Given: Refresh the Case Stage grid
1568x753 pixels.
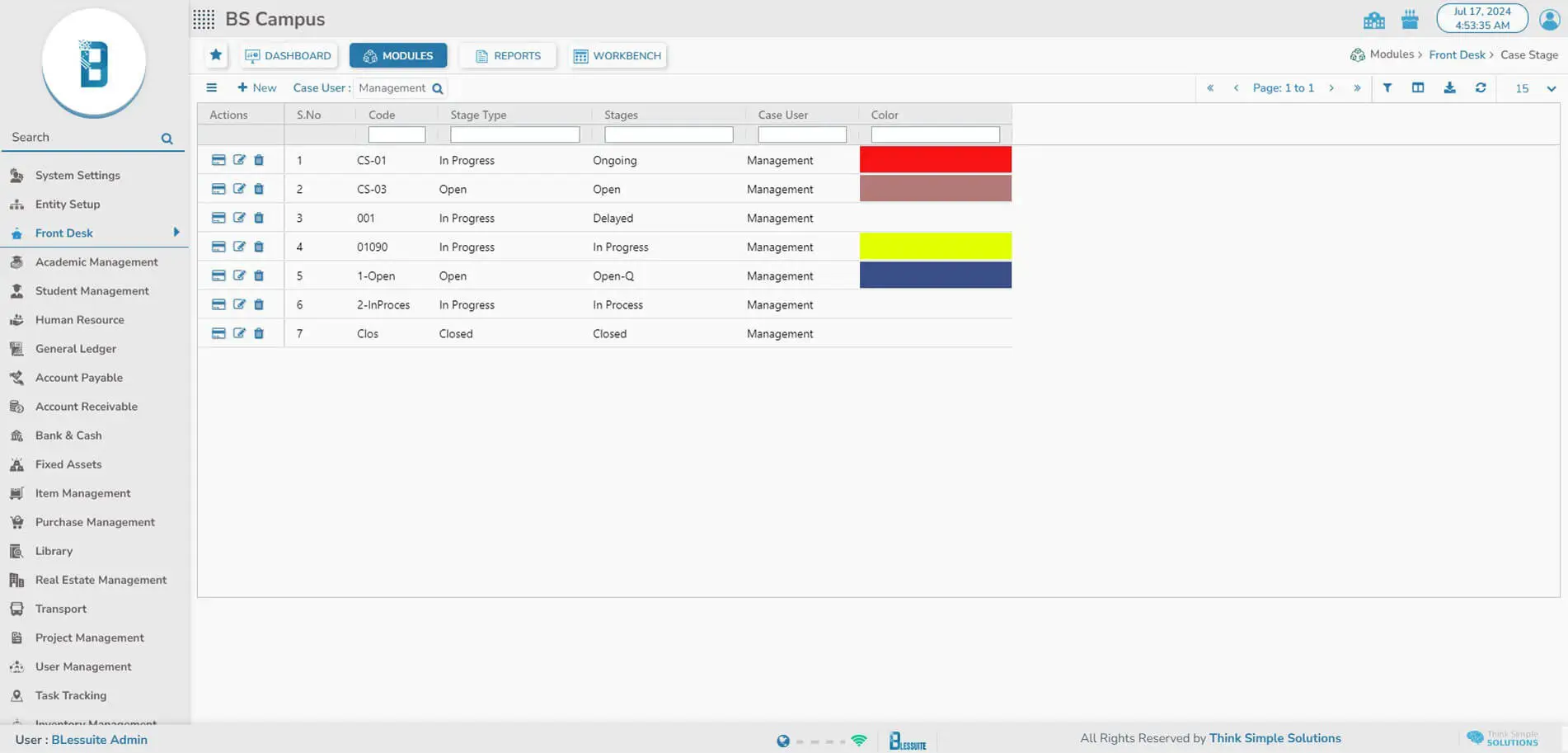Looking at the screenshot, I should pos(1481,88).
